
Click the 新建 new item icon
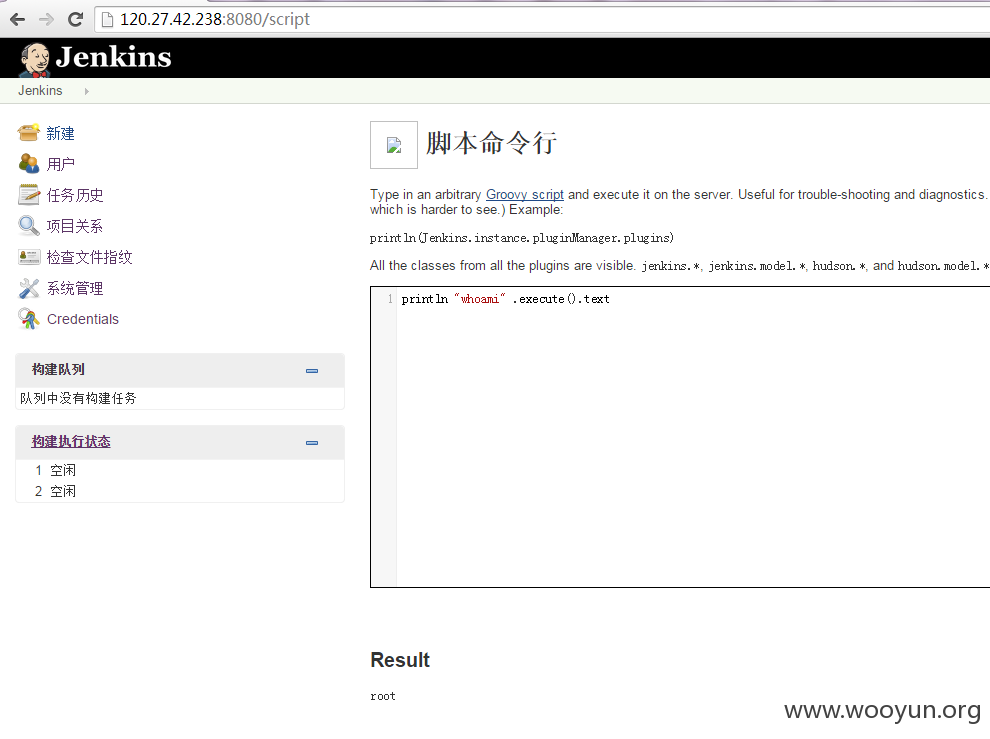[28, 133]
